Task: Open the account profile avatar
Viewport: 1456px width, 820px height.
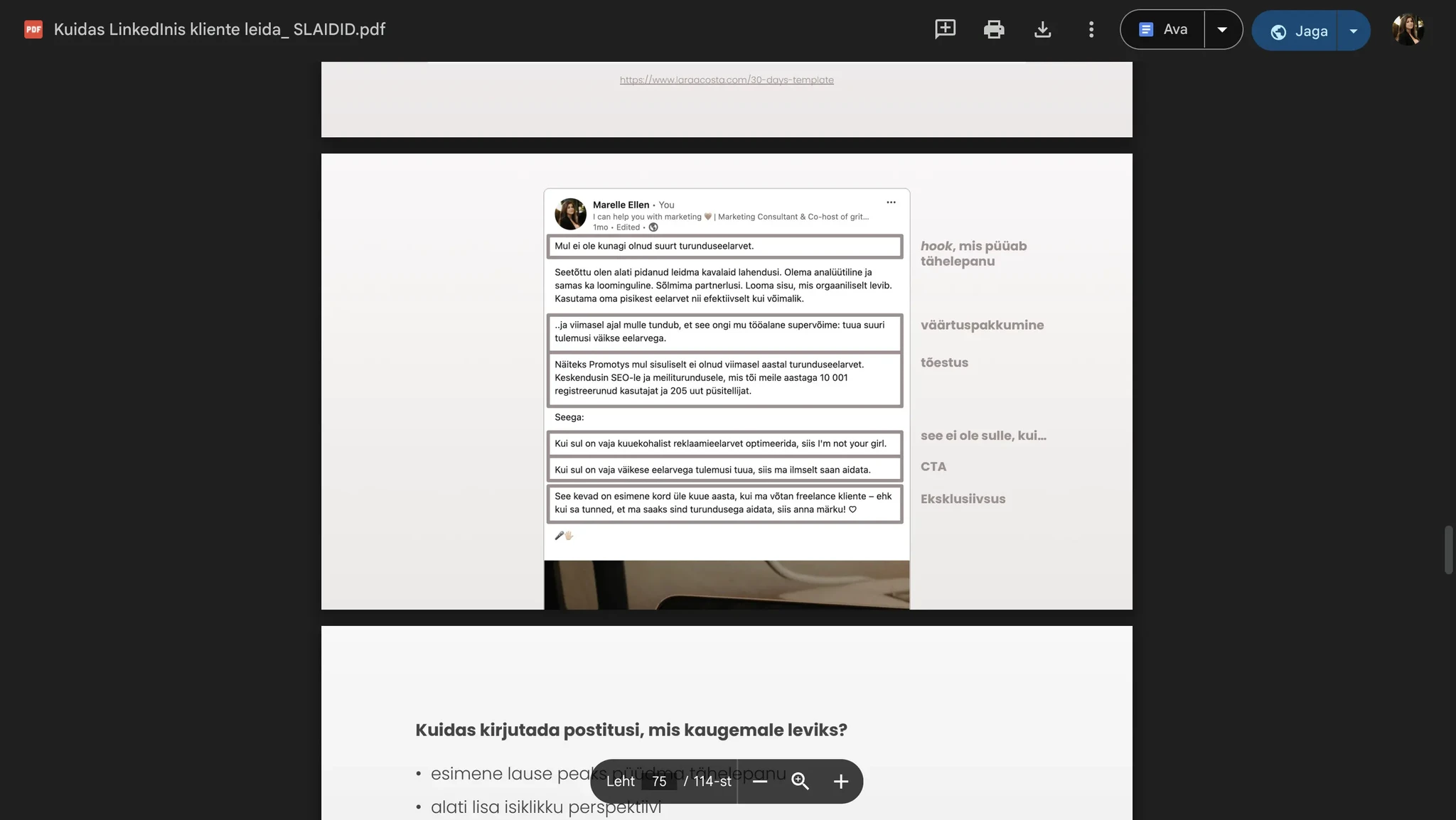Action: coord(1408,29)
